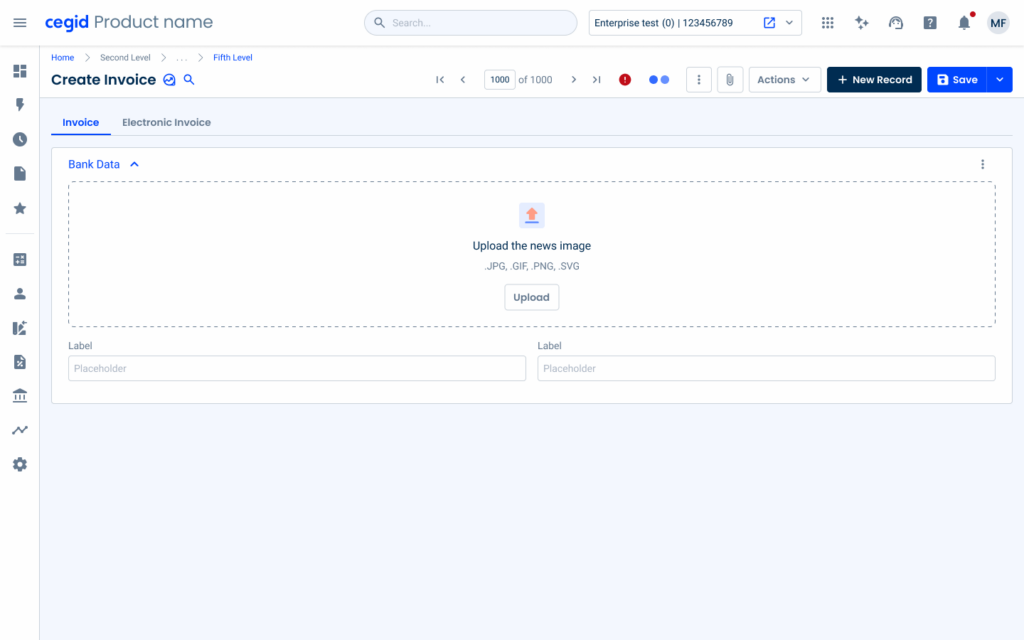This screenshot has width=1024, height=640.
Task: Click the star favorites icon in the sidebar
Action: click(x=19, y=208)
